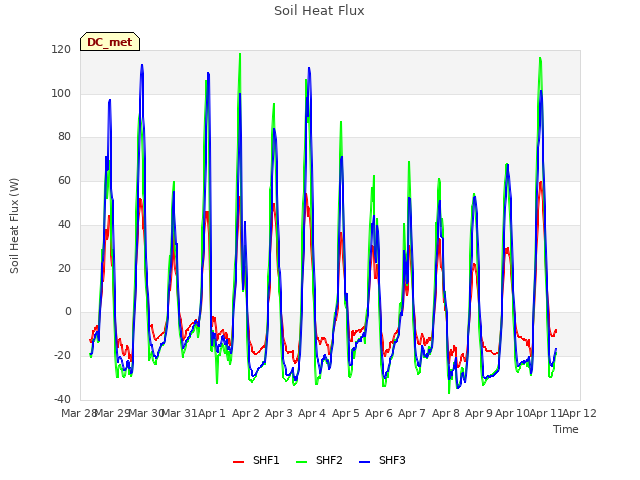The image size is (640, 480).
Task: Click the 'Mar 31' date tick label
Action: pyautogui.click(x=179, y=413)
